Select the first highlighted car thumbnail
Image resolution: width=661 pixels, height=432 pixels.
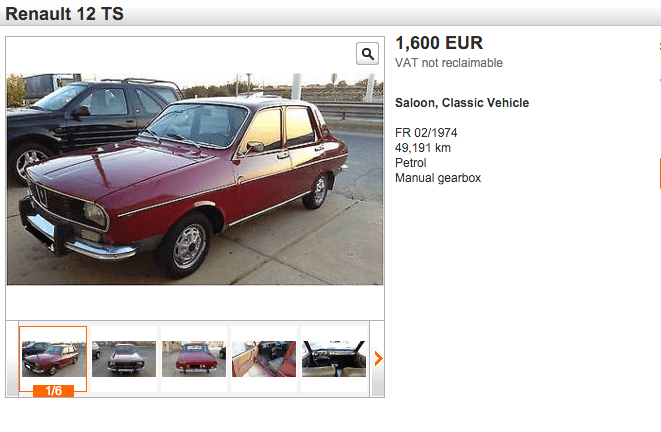coord(54,359)
